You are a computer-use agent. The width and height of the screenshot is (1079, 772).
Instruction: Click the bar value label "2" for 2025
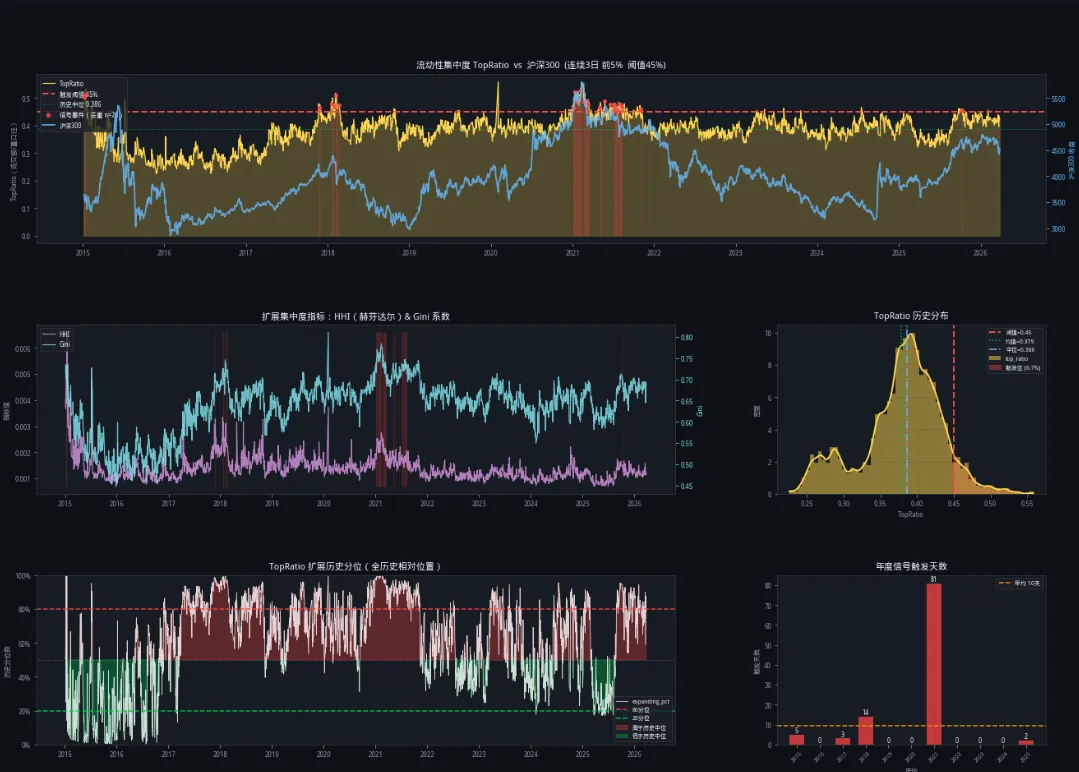click(1025, 736)
